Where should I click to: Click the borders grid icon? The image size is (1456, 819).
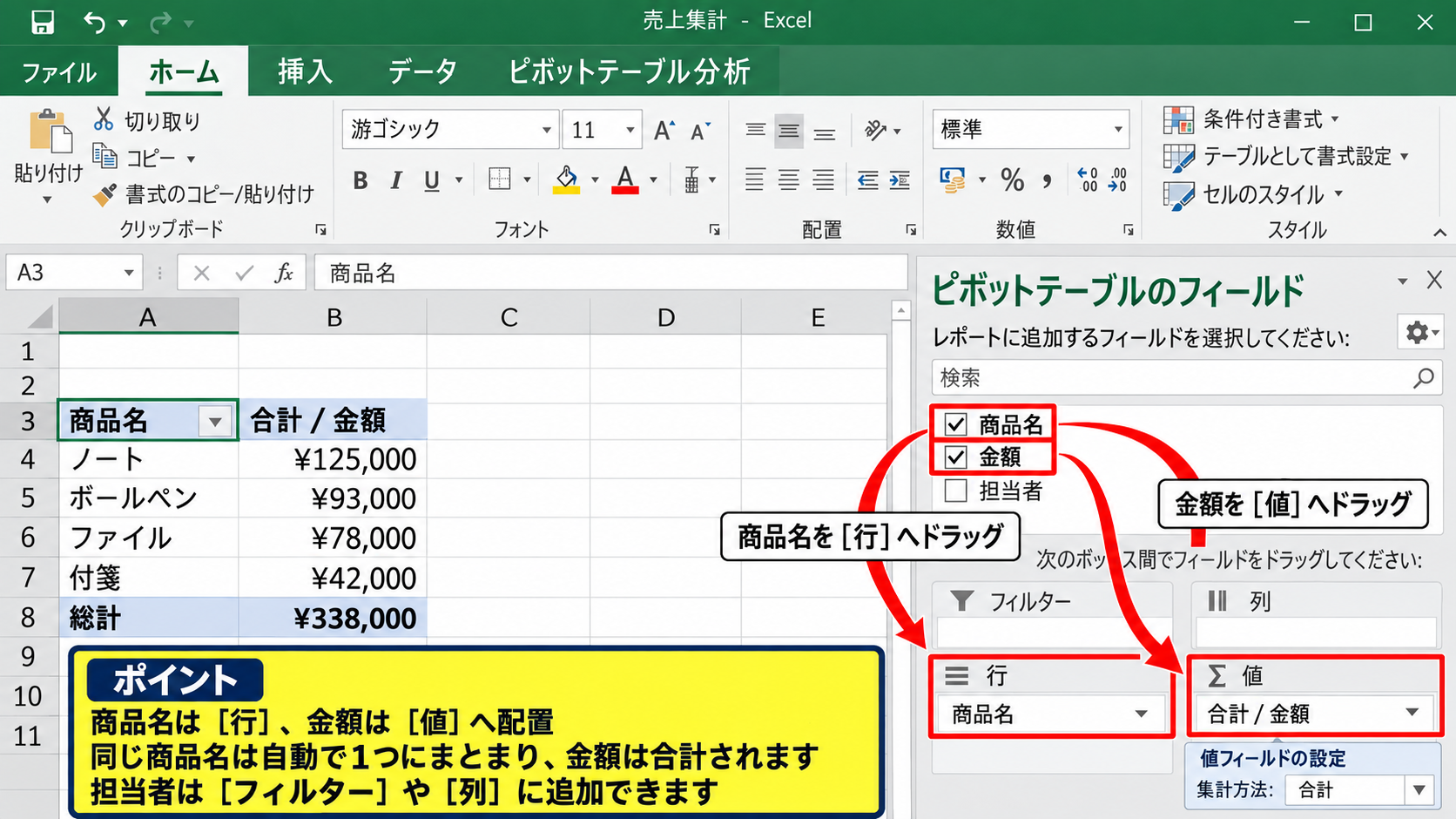pos(500,179)
